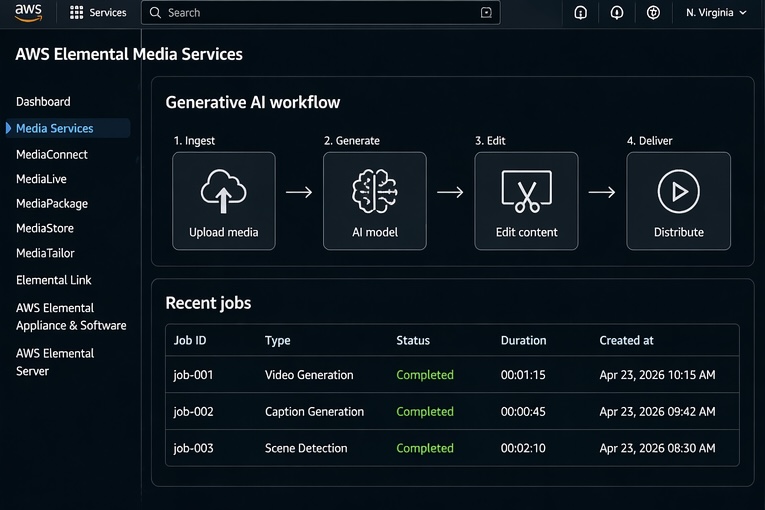Open Dashboard in the sidebar
765x510 pixels.
[43, 102]
